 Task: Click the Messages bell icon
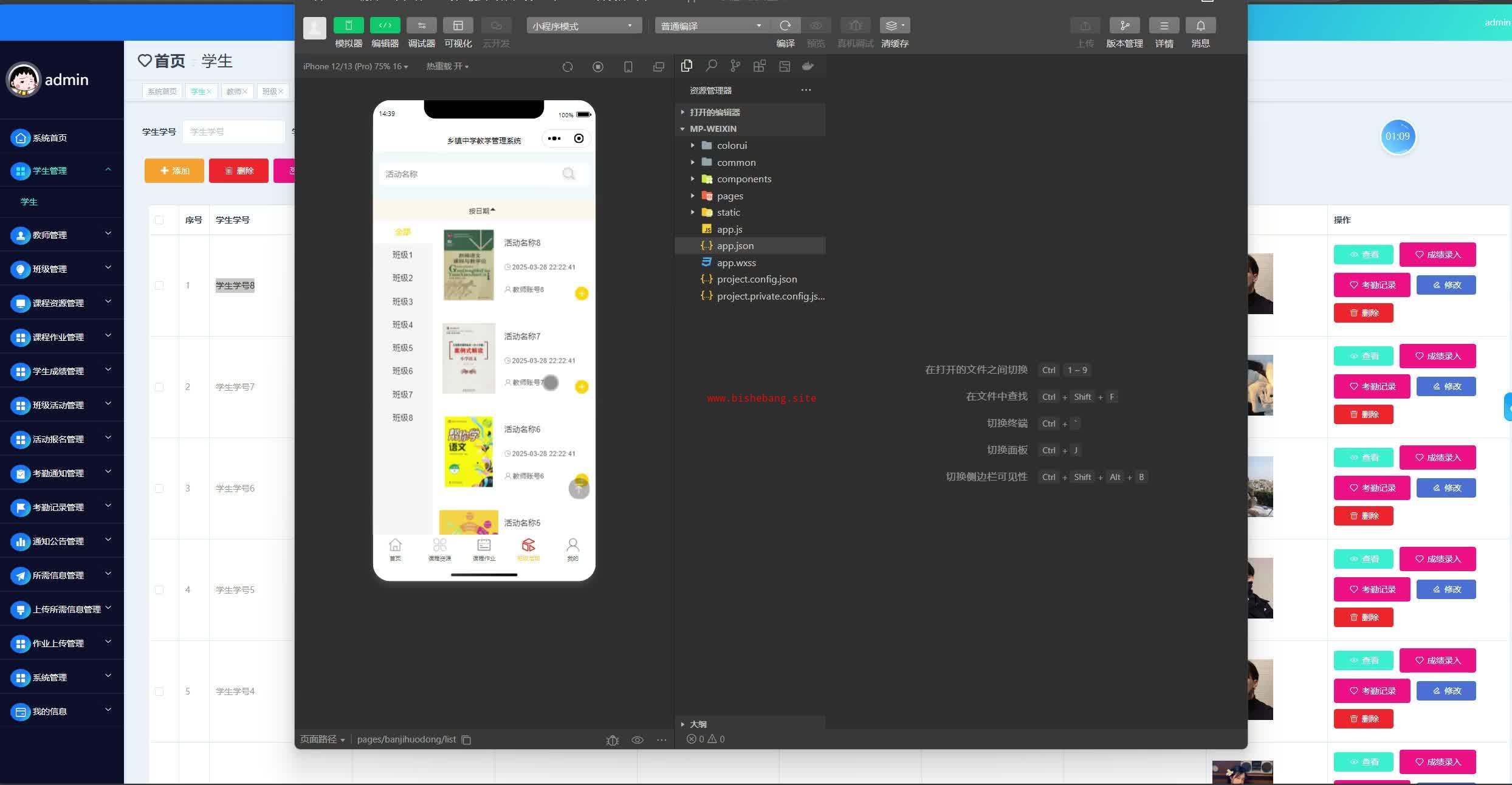click(1200, 26)
